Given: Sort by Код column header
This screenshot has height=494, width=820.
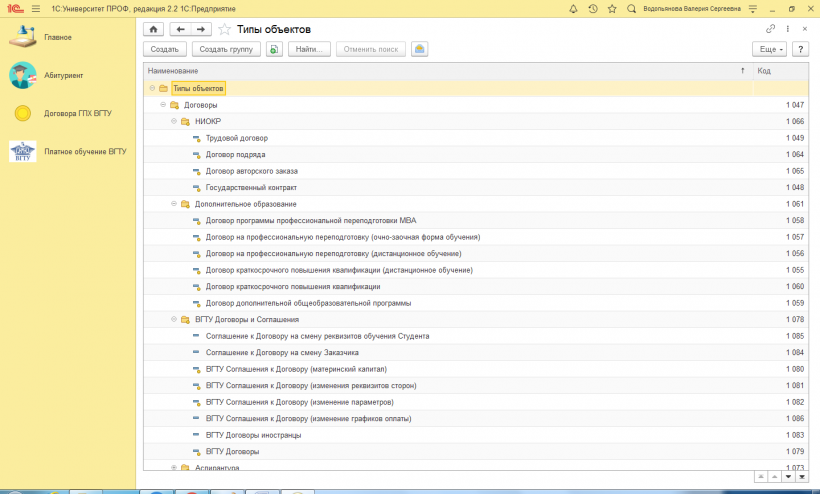Looking at the screenshot, I should (781, 71).
